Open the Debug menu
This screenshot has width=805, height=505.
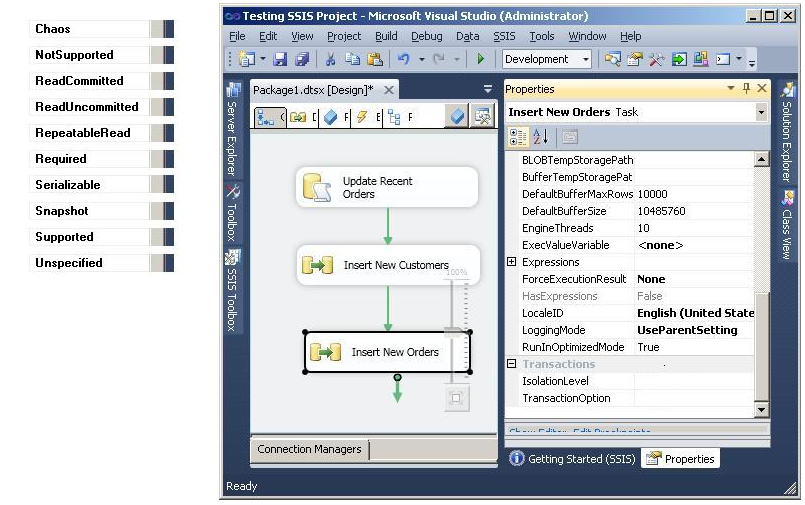(427, 36)
